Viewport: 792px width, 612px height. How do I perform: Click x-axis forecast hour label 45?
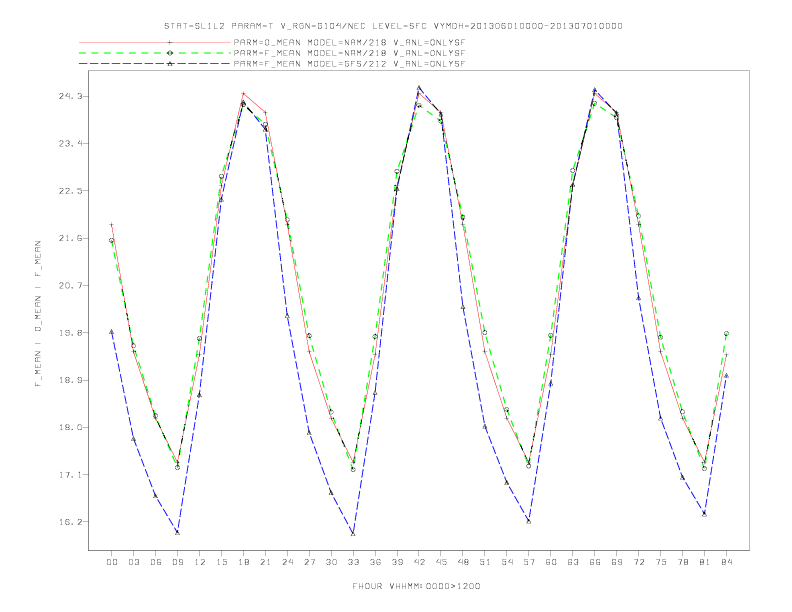tap(441, 562)
